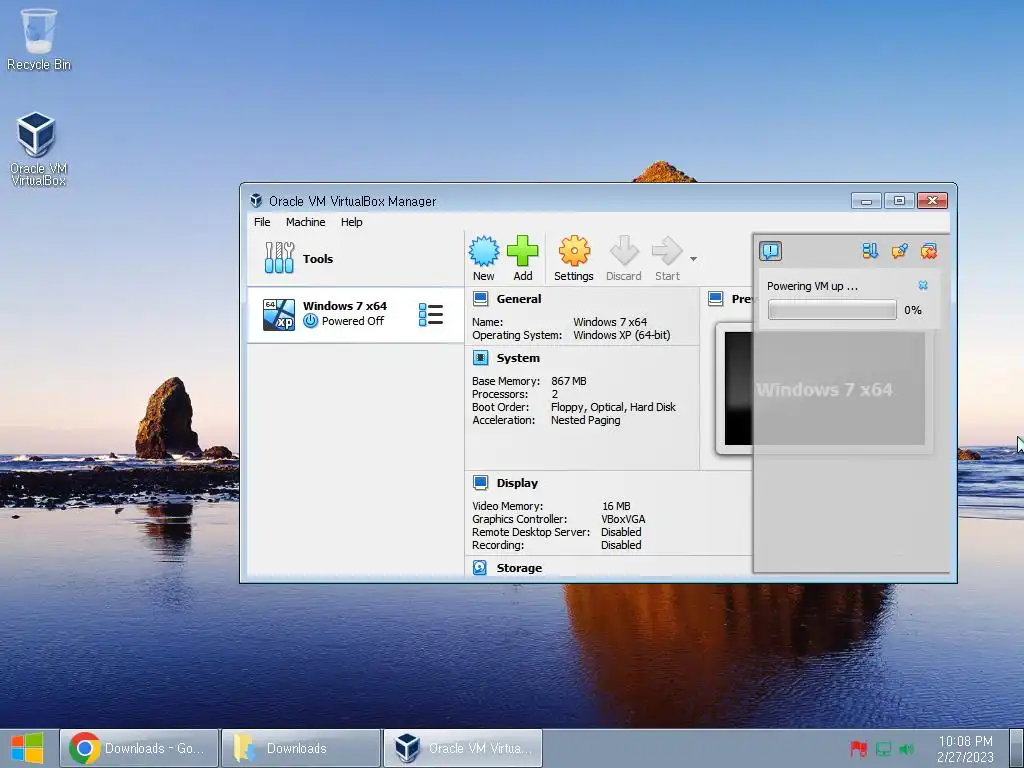Click the VM name value Windows 7 x64

(x=610, y=322)
